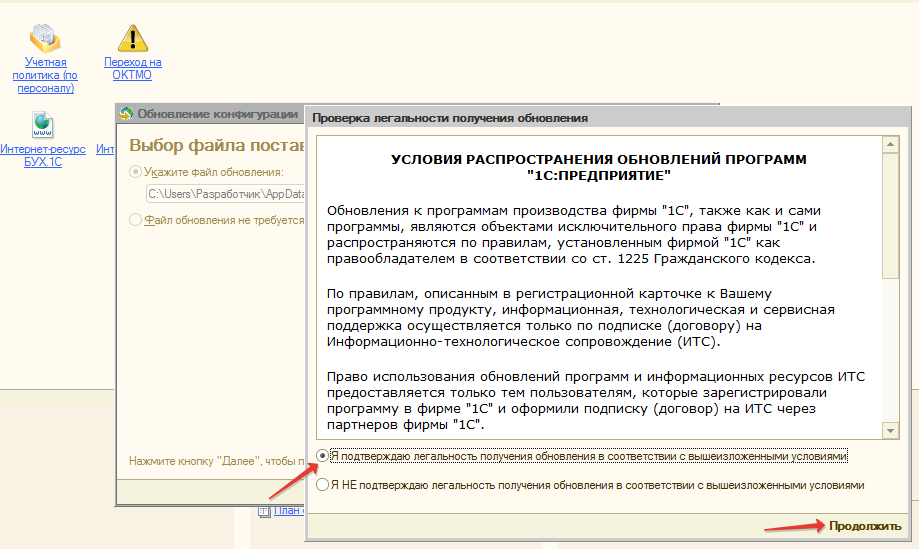Viewport: 919px width, 549px height.
Task: Select 'Я НЕ подтверждаю легальность' radio option
Action: point(322,485)
